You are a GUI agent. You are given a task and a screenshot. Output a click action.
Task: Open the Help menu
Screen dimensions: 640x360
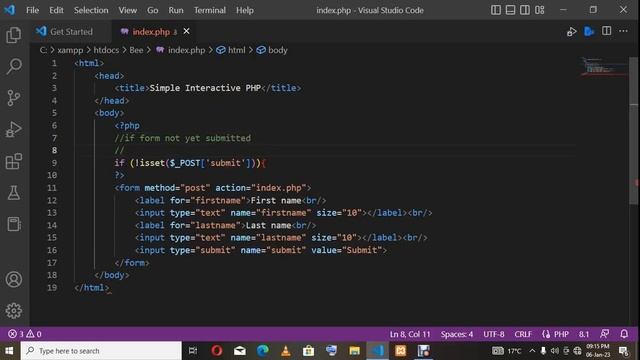pyautogui.click(x=245, y=10)
